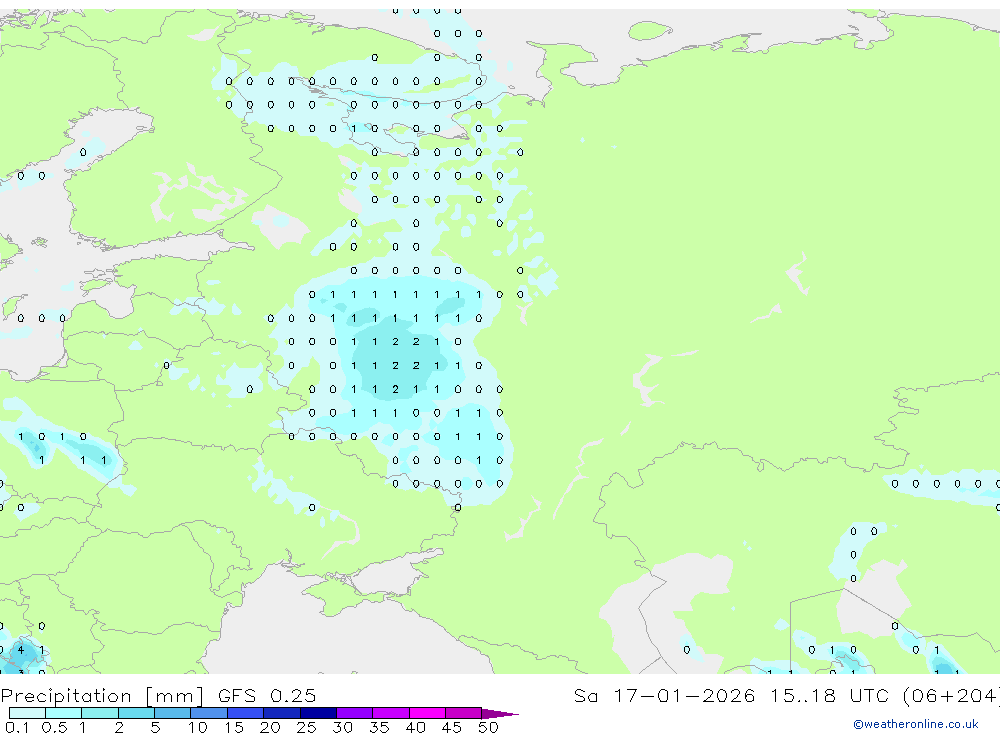Viewport: 1000px width, 733px height.
Task: Click the '0.1' legend scale label
Action: point(17,727)
